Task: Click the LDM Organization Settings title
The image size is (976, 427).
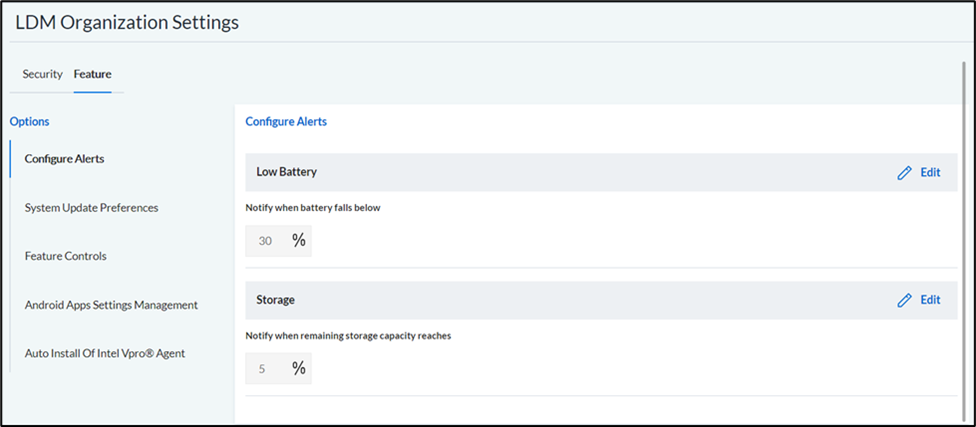Action: [x=127, y=22]
